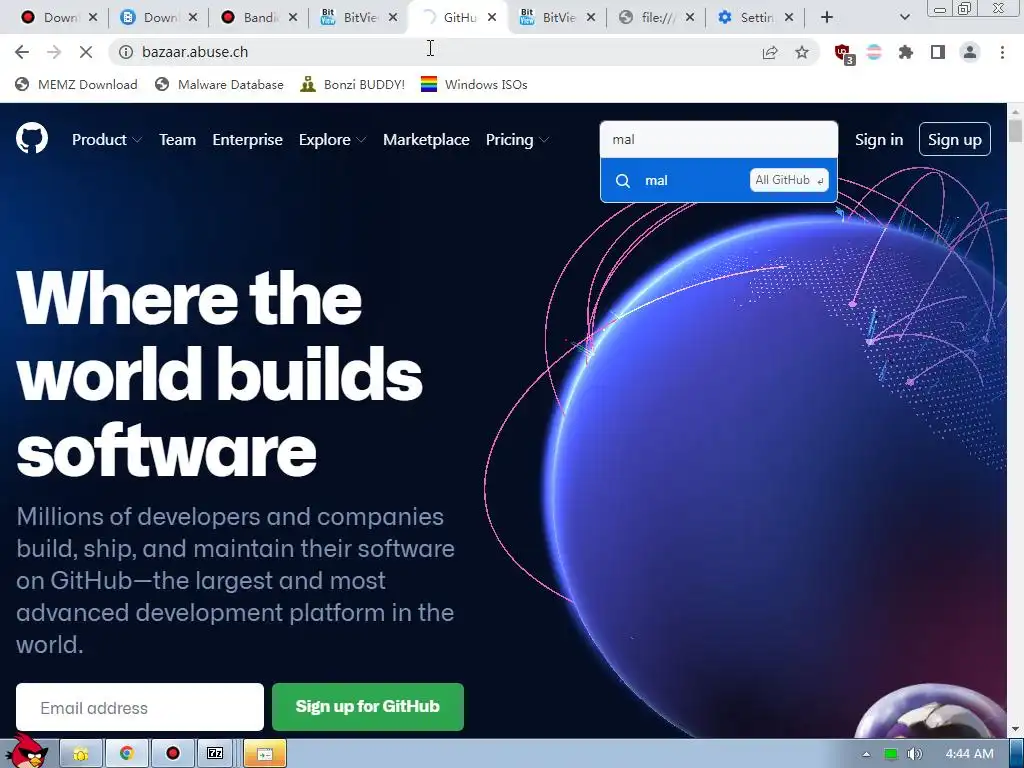The height and width of the screenshot is (768, 1024).
Task: Click Sign up for GitHub green button
Action: pos(368,707)
